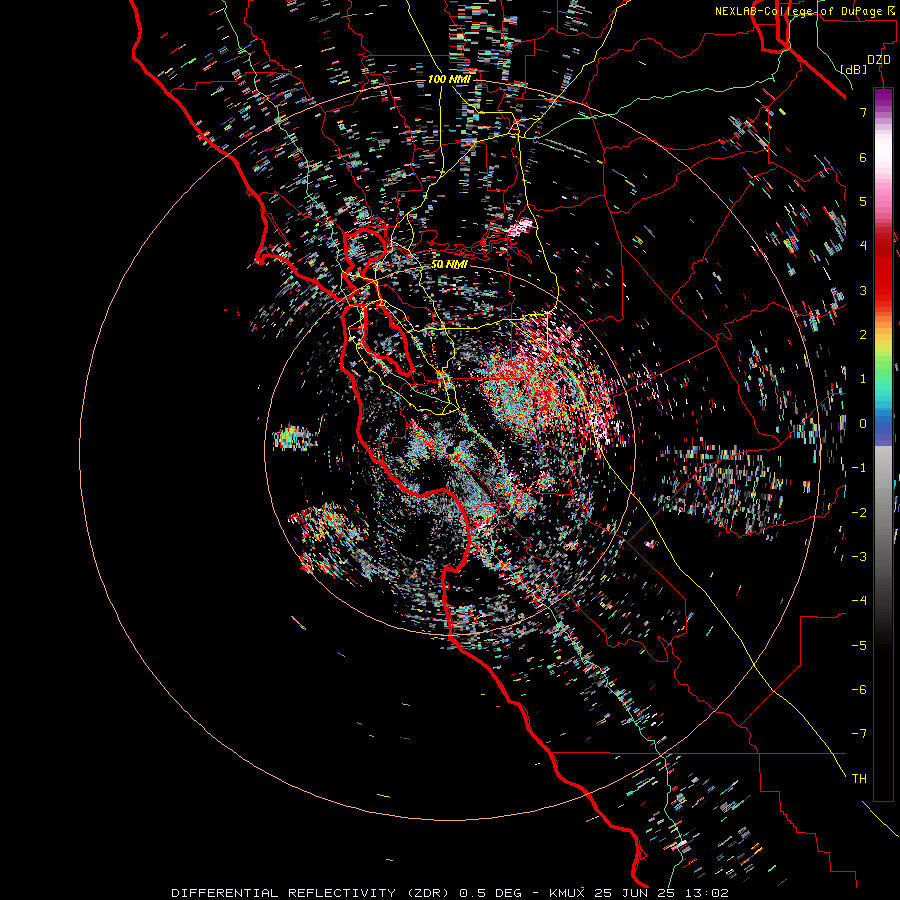Select the -2 value on the scale
The image size is (900, 900).
click(859, 513)
